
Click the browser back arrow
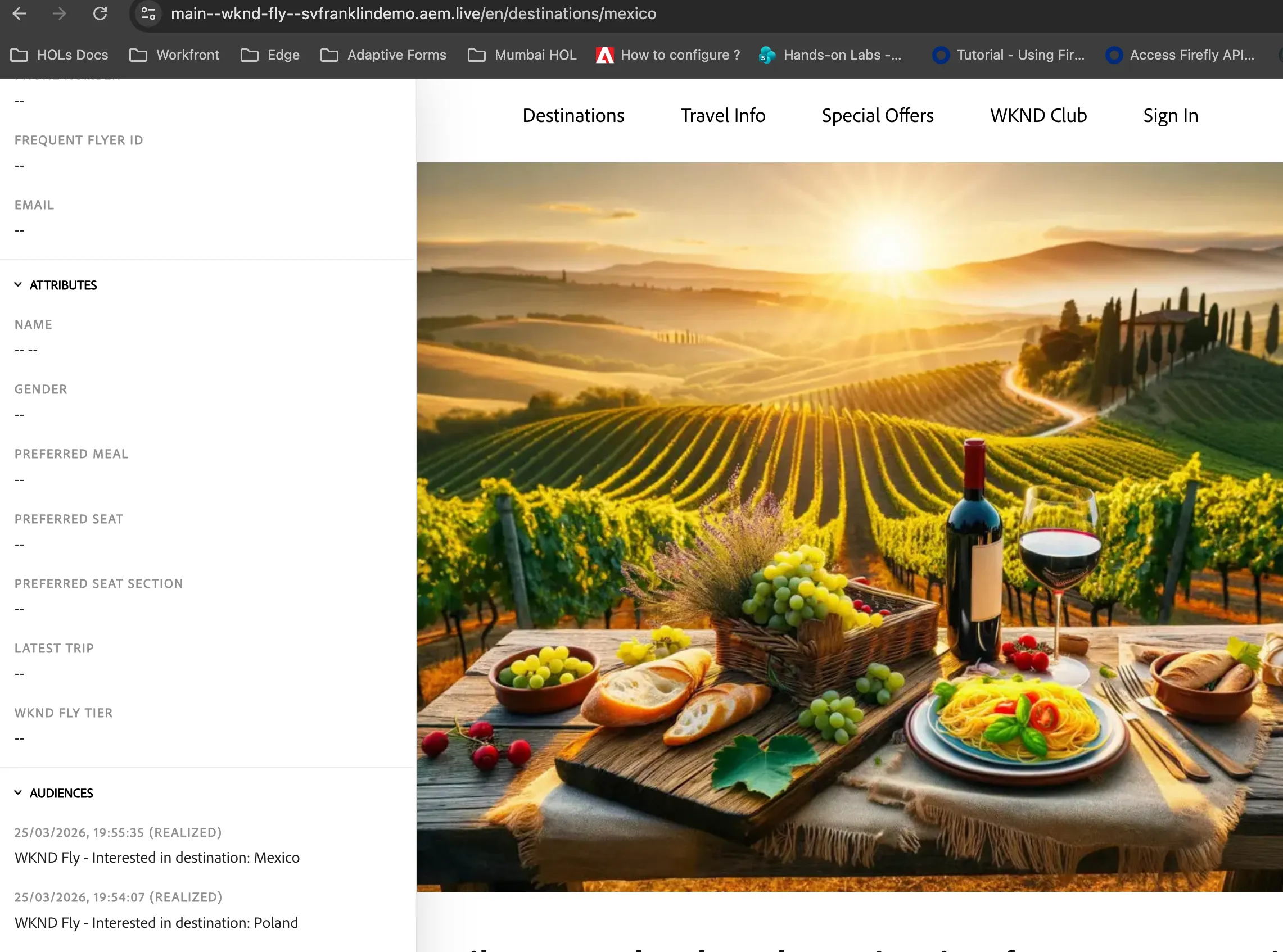tap(19, 13)
